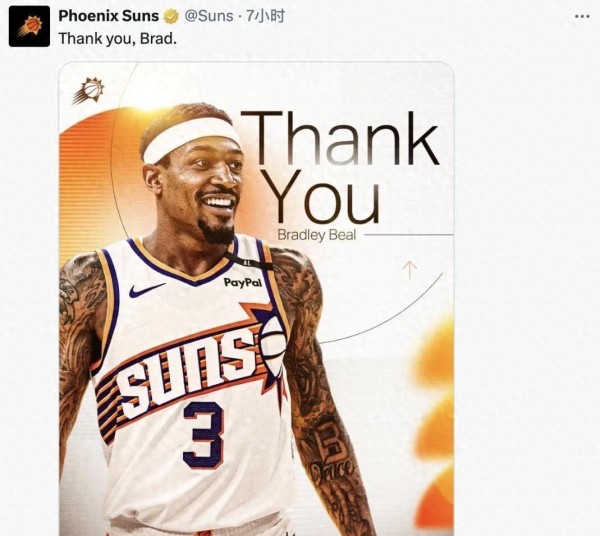Click the Suns logo on the poster
Image resolution: width=600 pixels, height=536 pixels.
pyautogui.click(x=88, y=90)
